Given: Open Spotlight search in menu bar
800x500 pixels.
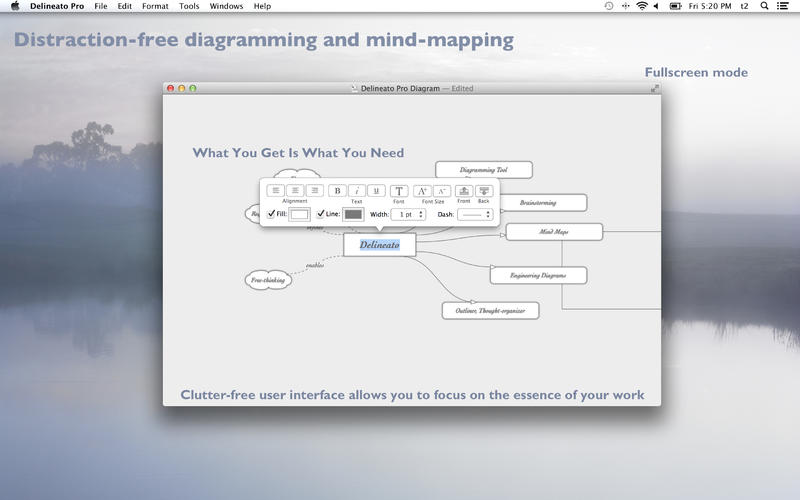Looking at the screenshot, I should coord(763,6).
